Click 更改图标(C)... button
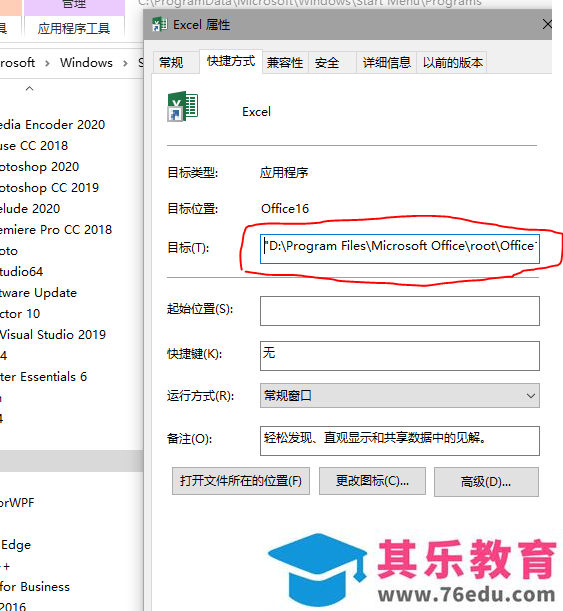This screenshot has width=563, height=611. pos(372,481)
